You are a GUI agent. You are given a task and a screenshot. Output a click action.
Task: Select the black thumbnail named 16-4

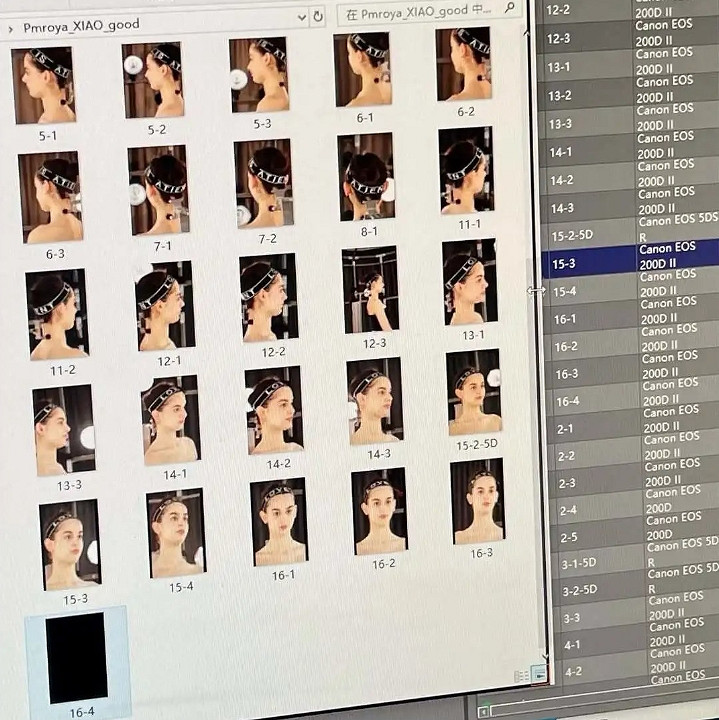point(77,657)
